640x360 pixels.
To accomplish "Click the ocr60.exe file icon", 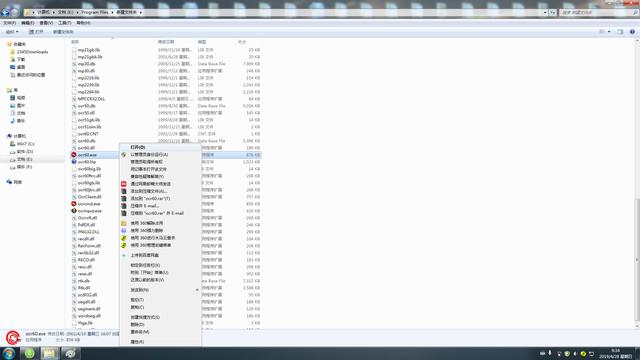I will [74, 155].
